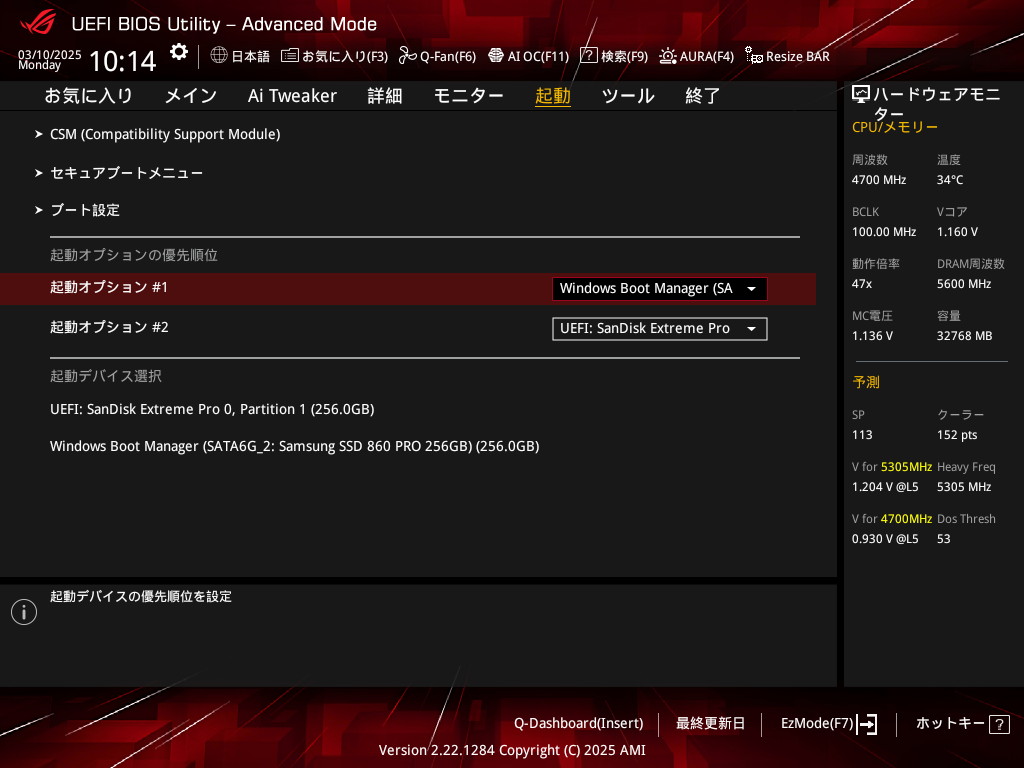Click the info icon in help area
Viewport: 1024px width, 768px height.
click(24, 612)
